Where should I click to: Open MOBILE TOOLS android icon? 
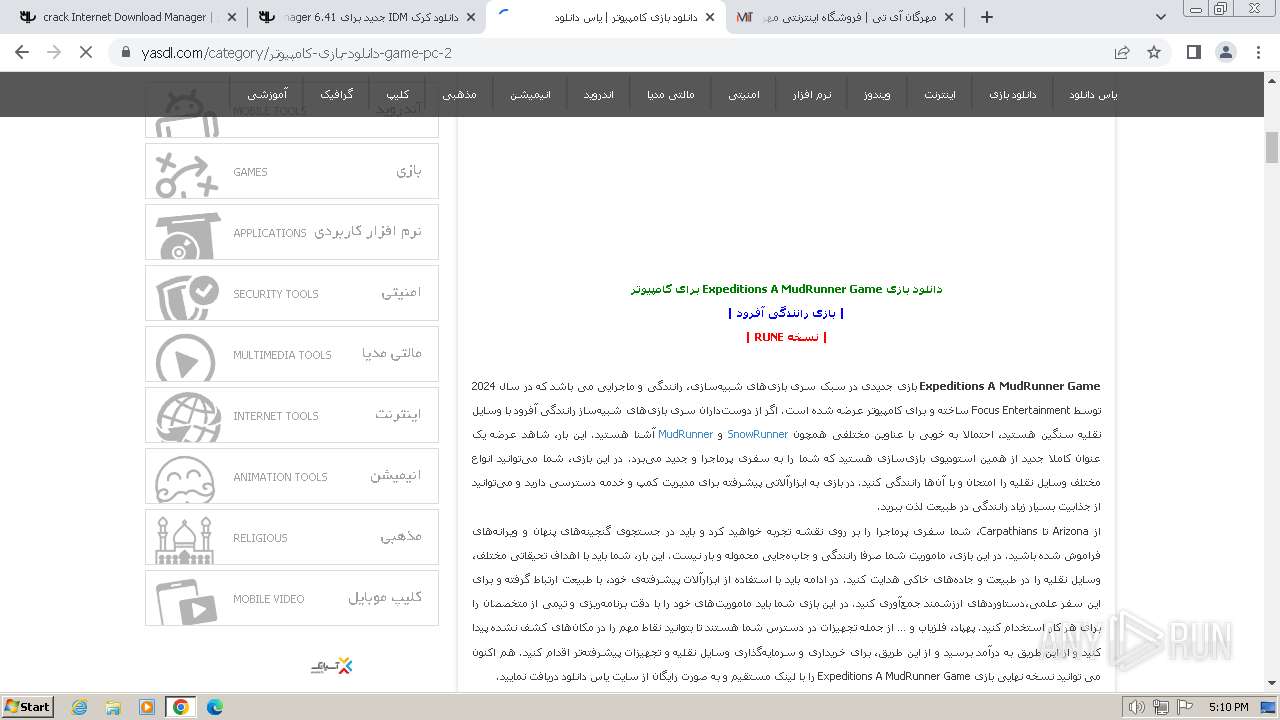186,113
